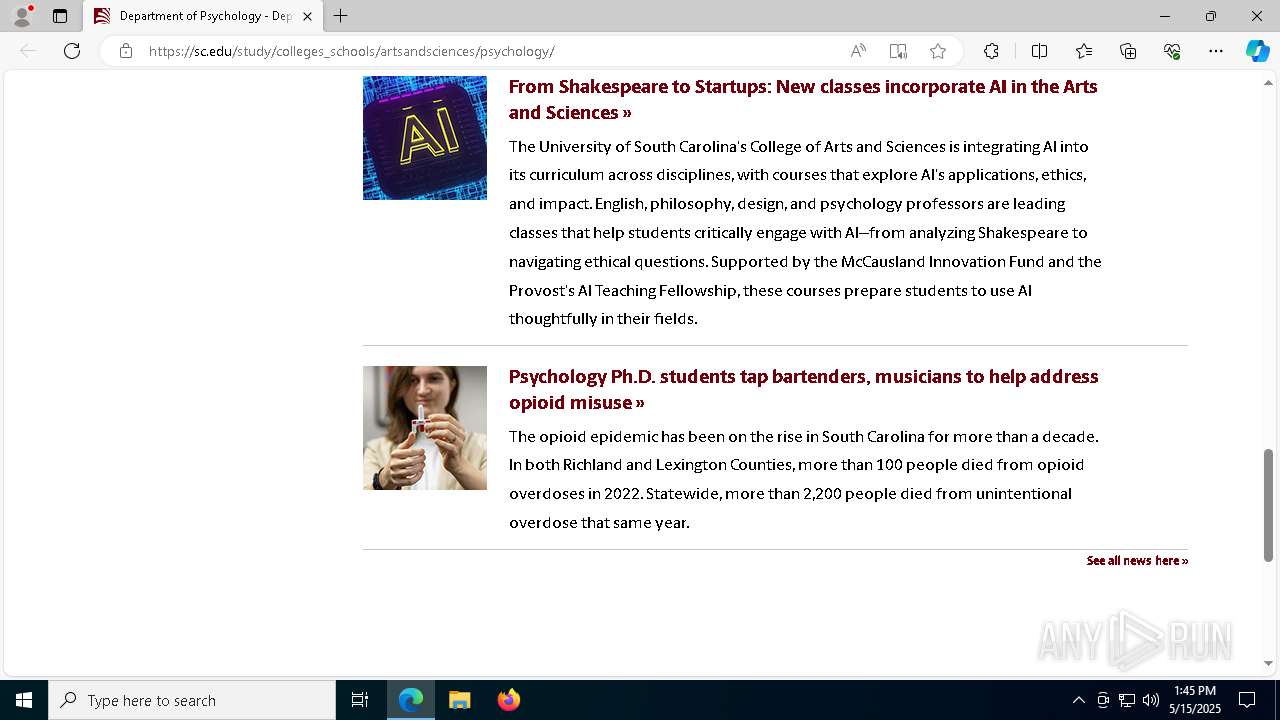Screen dimensions: 1280x720
Task: Select the Department of Psychology tab
Action: (x=203, y=16)
